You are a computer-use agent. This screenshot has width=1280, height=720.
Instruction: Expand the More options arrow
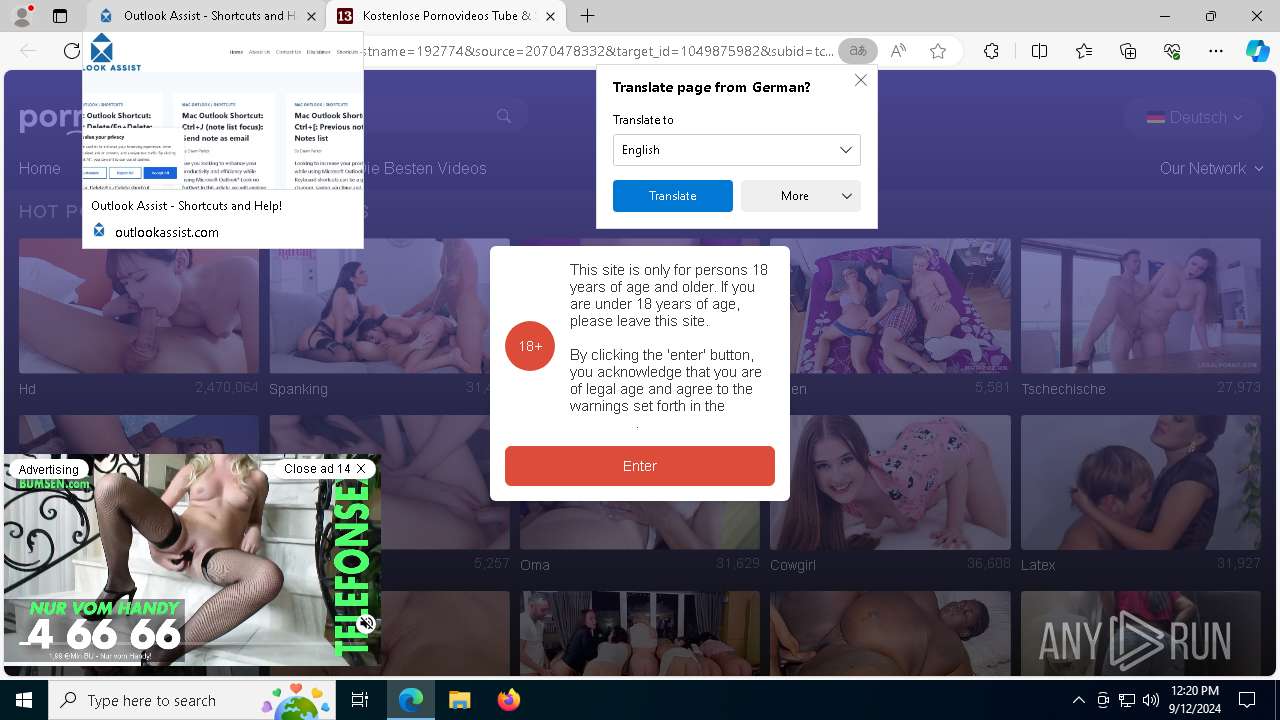(847, 196)
